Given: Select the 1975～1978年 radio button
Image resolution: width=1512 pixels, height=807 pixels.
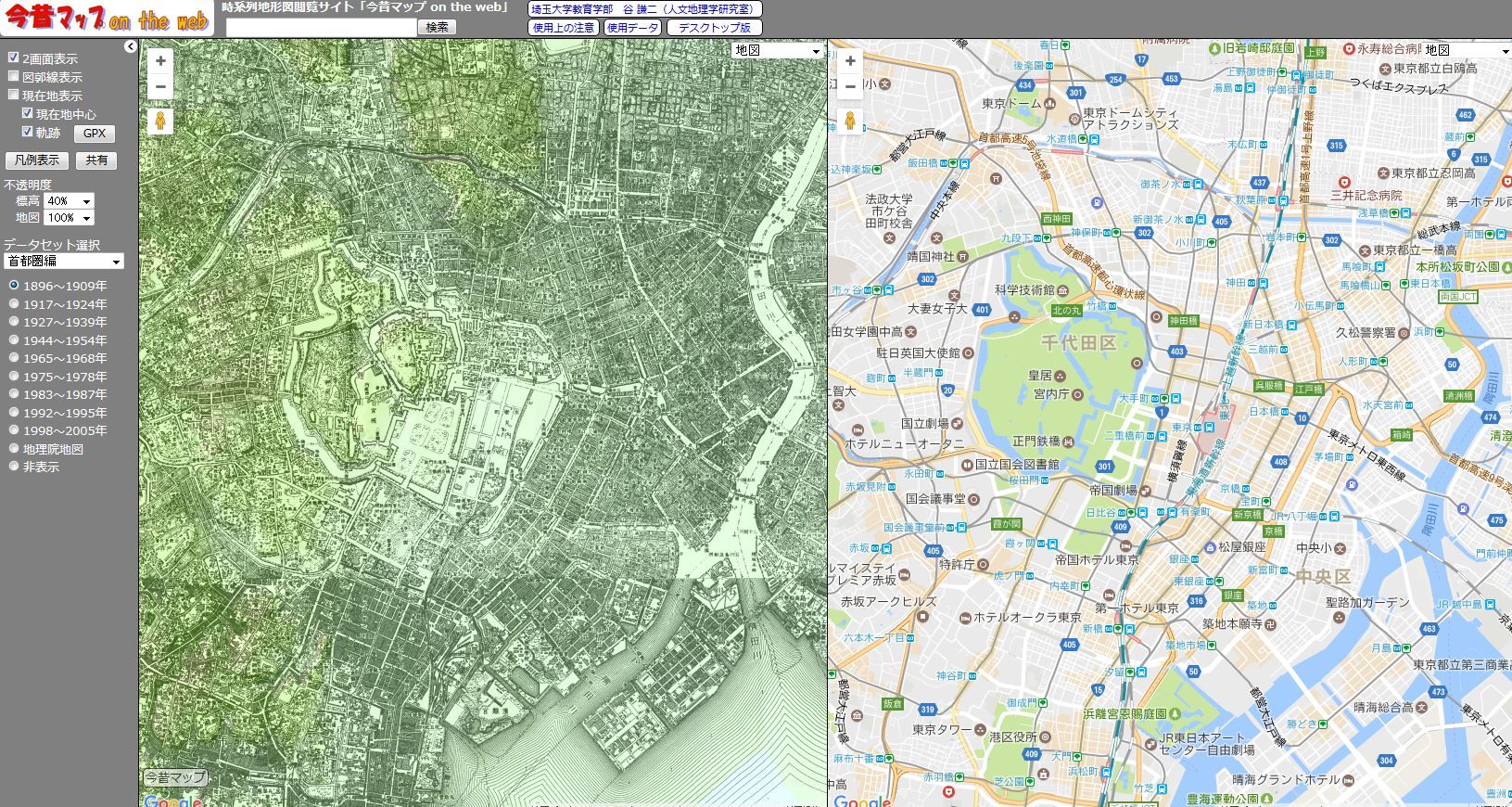Looking at the screenshot, I should point(14,376).
